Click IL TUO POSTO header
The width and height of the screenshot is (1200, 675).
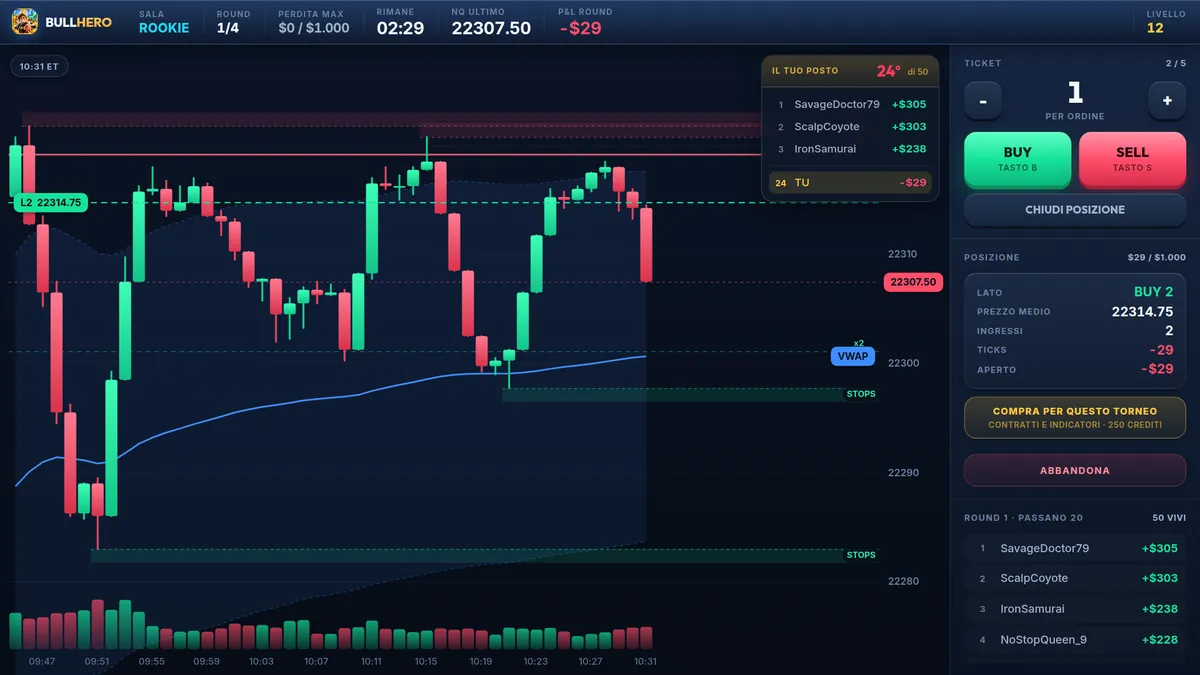(x=805, y=71)
